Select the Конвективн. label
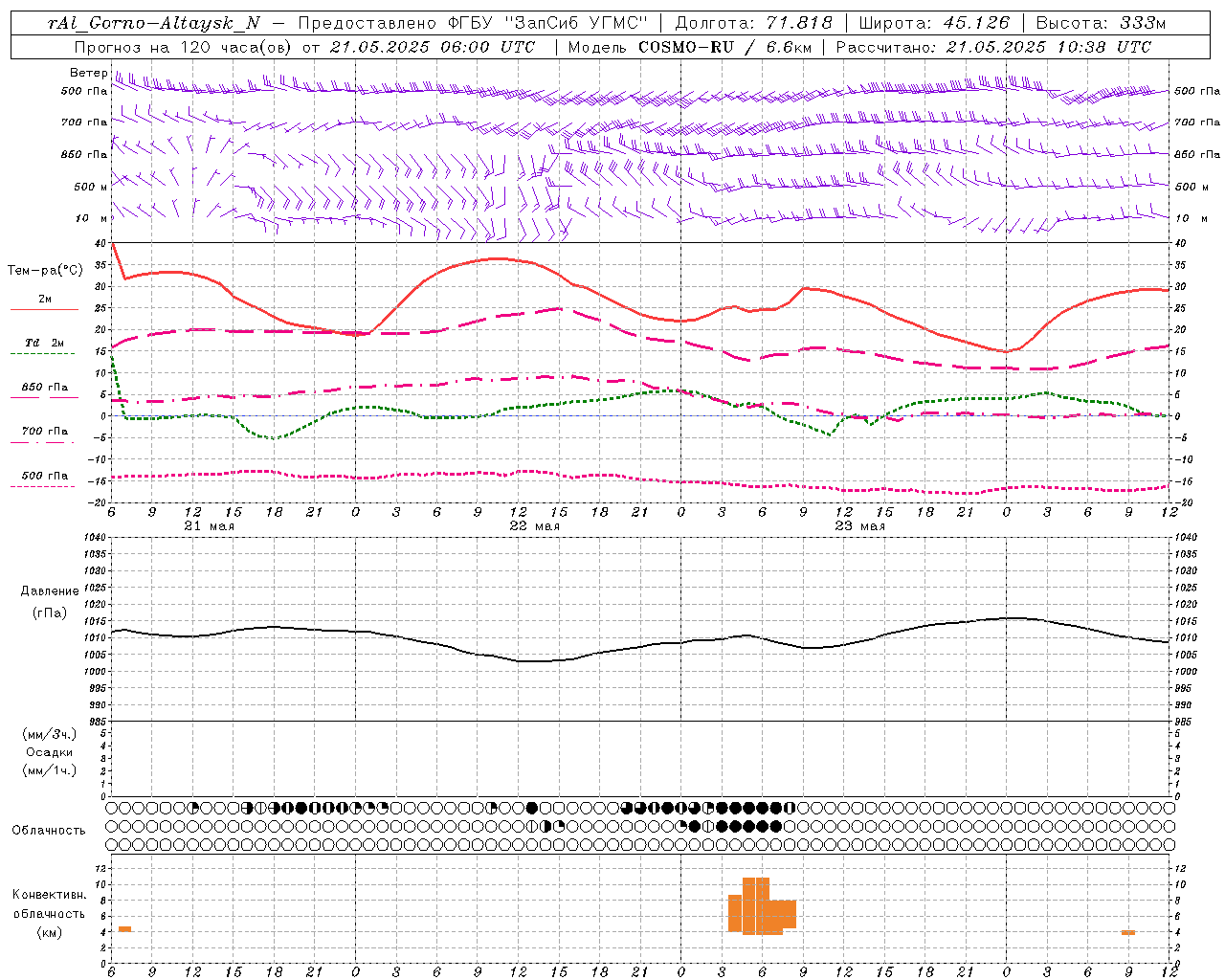 (x=50, y=895)
